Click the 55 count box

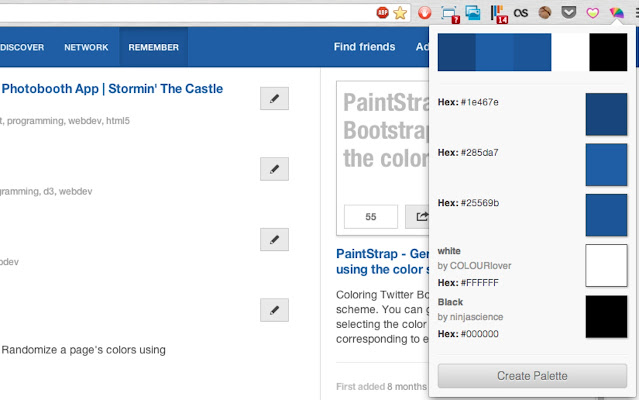[371, 217]
